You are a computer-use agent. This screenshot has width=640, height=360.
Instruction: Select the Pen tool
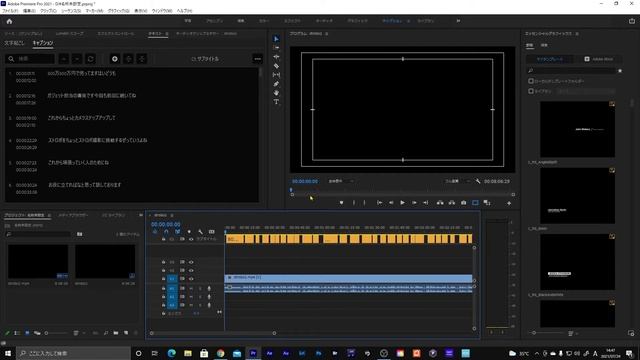276,84
